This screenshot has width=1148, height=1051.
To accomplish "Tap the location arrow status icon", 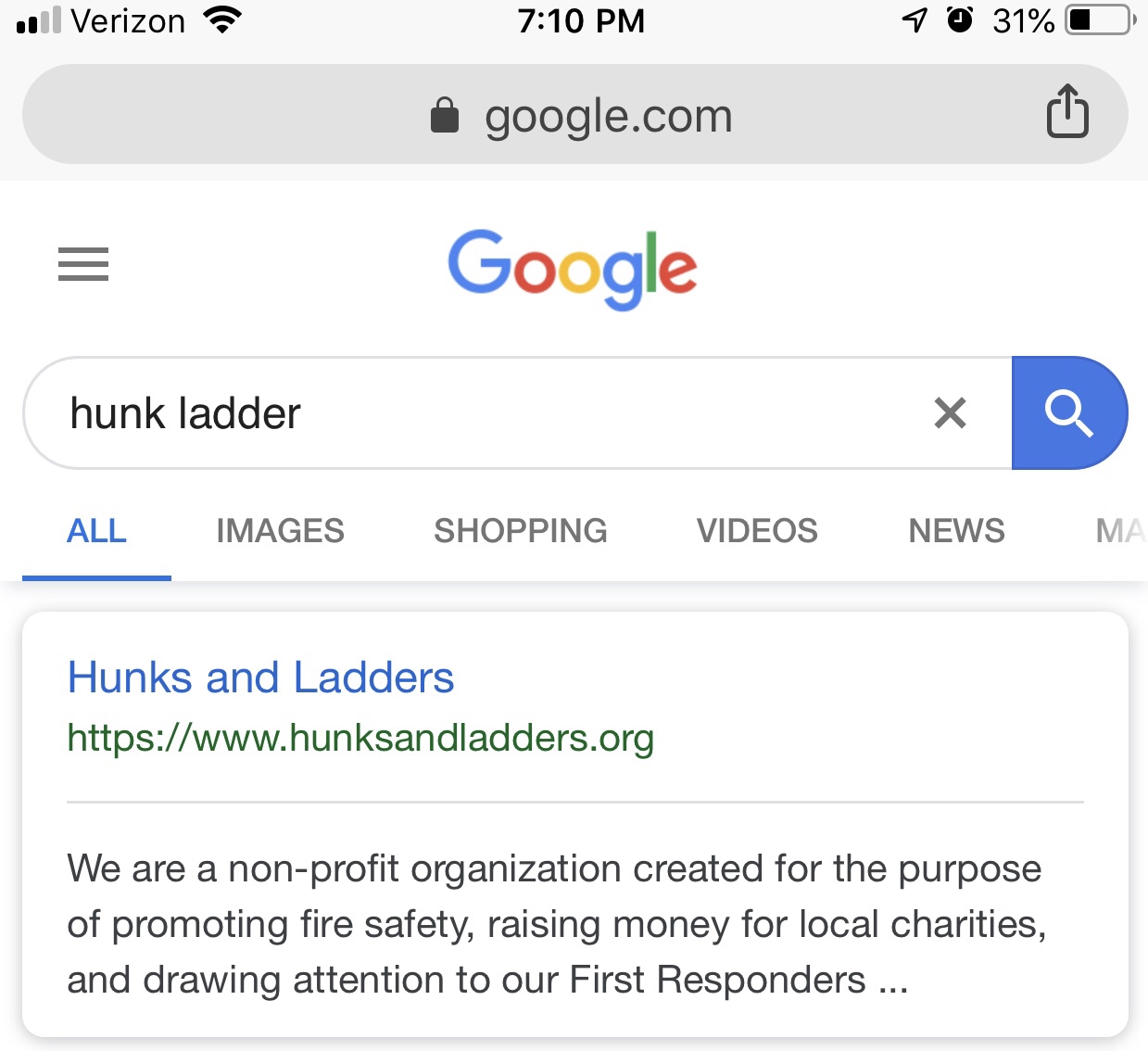I will tap(915, 19).
